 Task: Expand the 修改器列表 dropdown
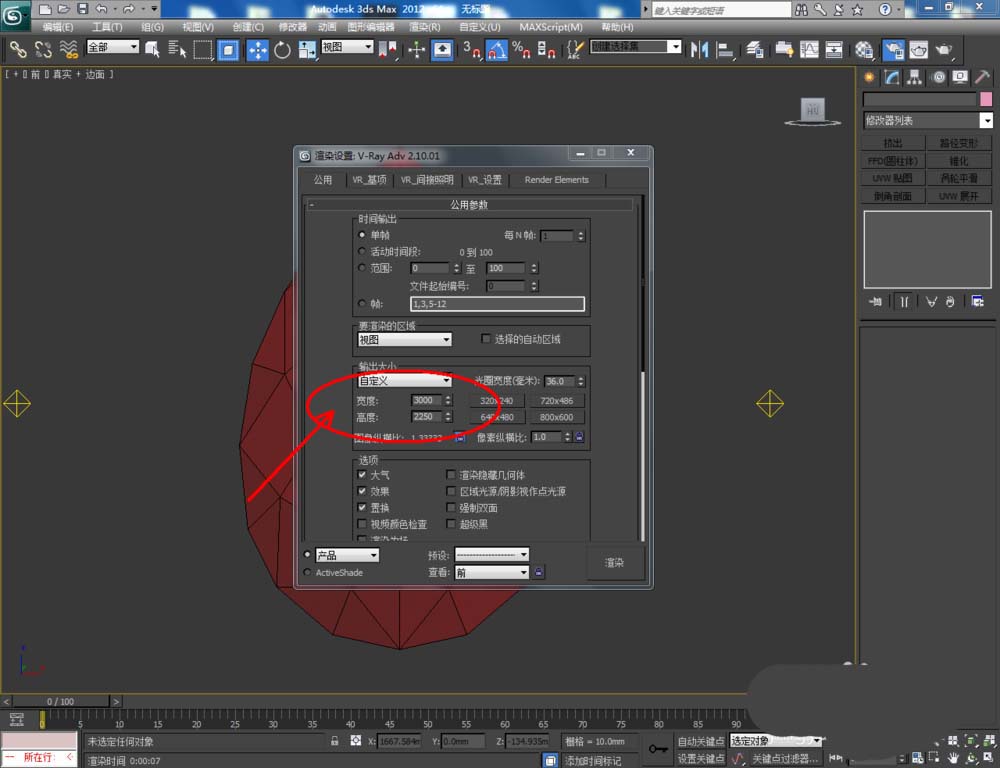986,121
